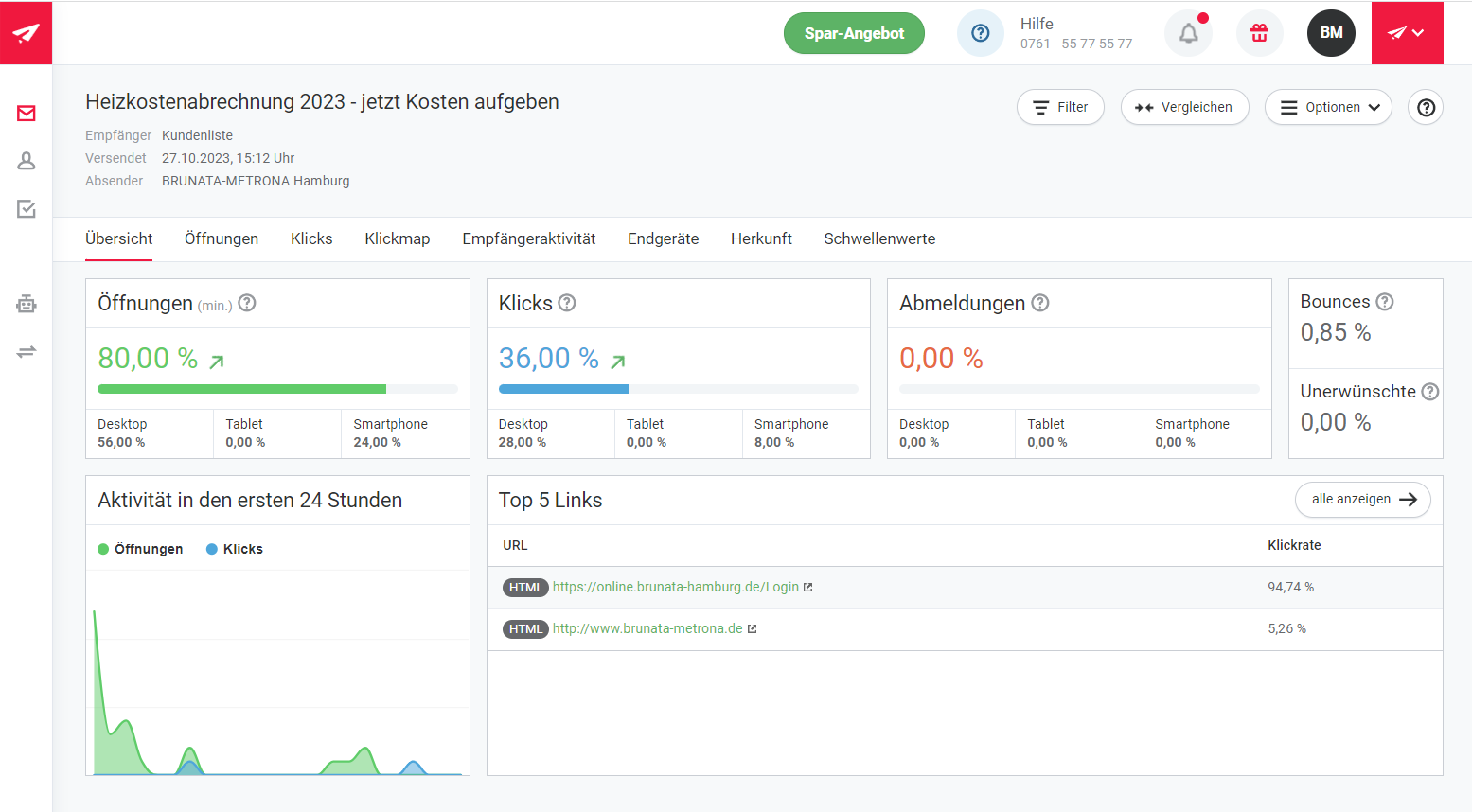Click the Spar-Angebot button
This screenshot has width=1472, height=812.
[854, 33]
